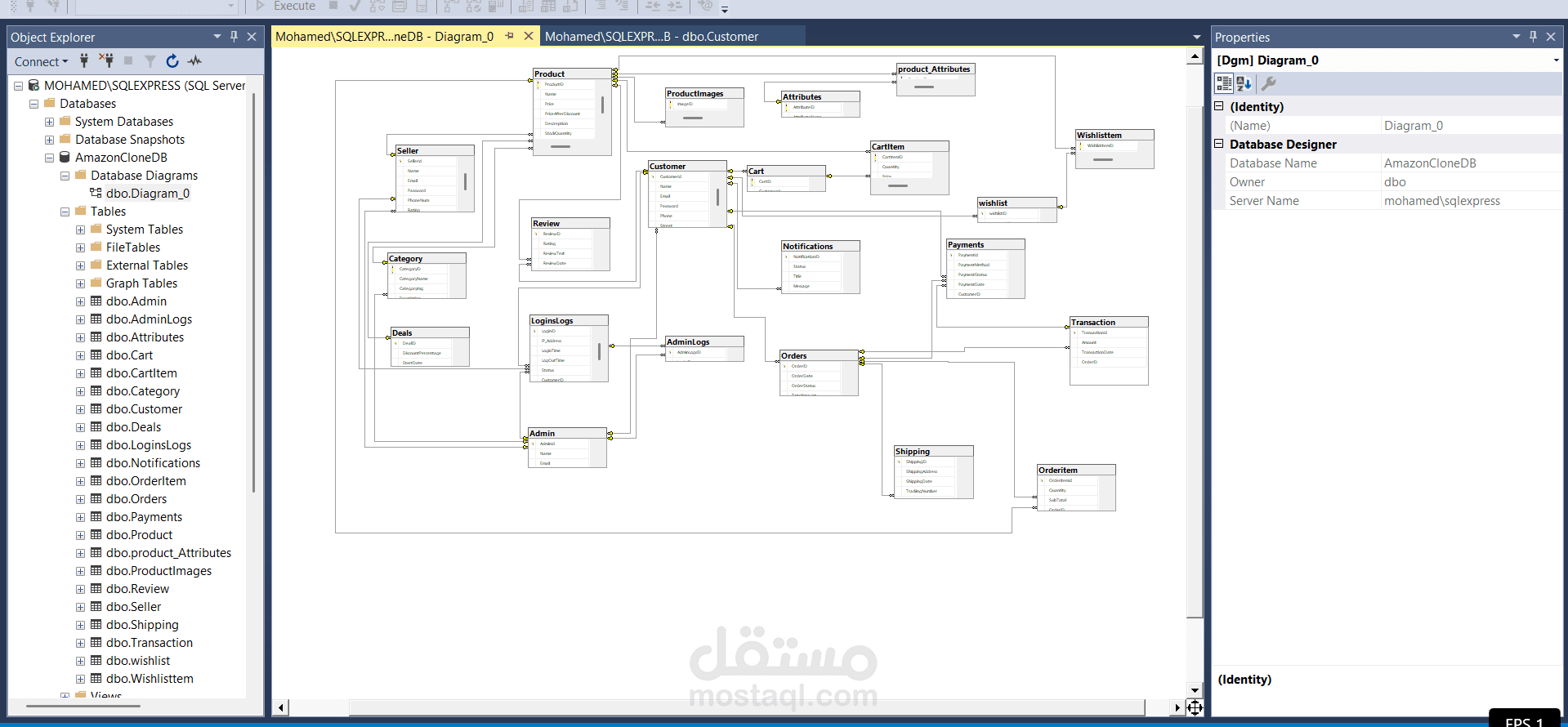Refresh the Object Explorer tree
Screen dimensions: 1568x727
pyautogui.click(x=172, y=60)
